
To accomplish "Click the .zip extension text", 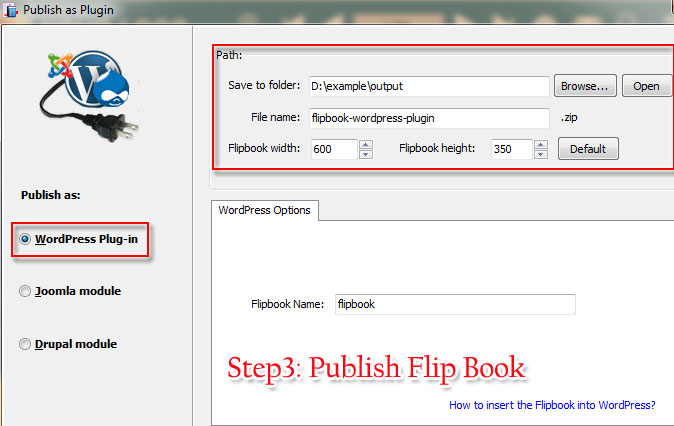I will pyautogui.click(x=569, y=117).
